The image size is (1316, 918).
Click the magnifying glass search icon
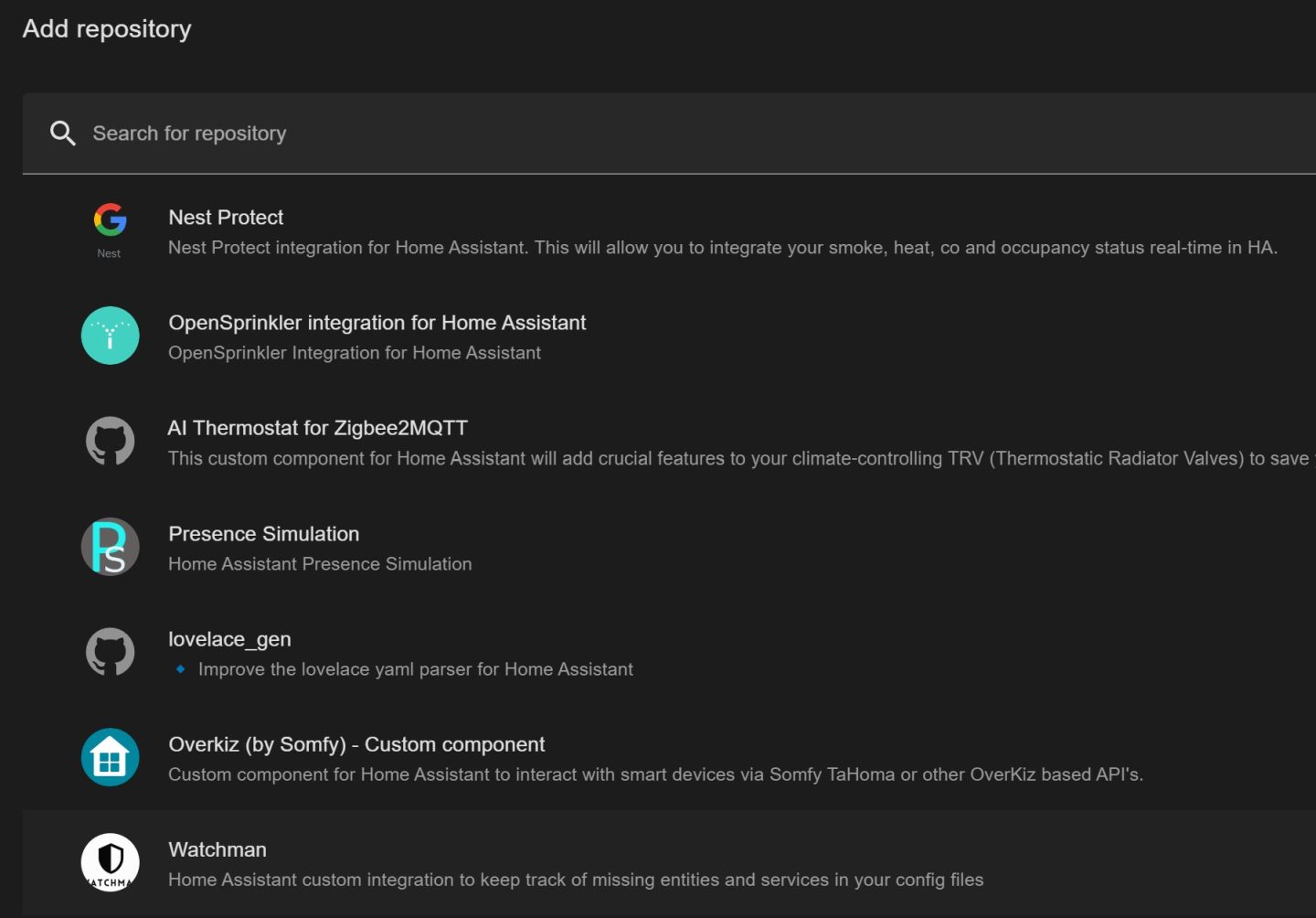[x=62, y=133]
